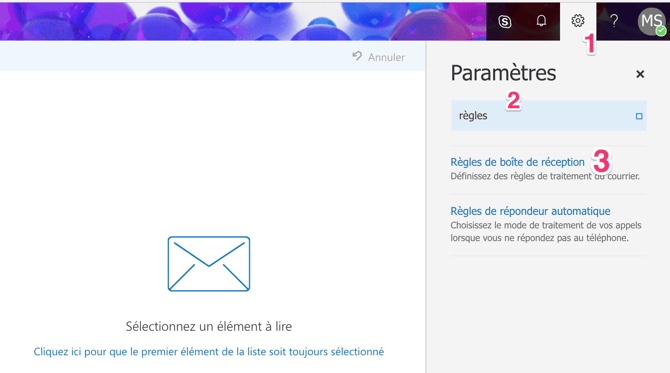Click 'Sélectionnez un élément à lire' text
670x373 pixels.
209,326
